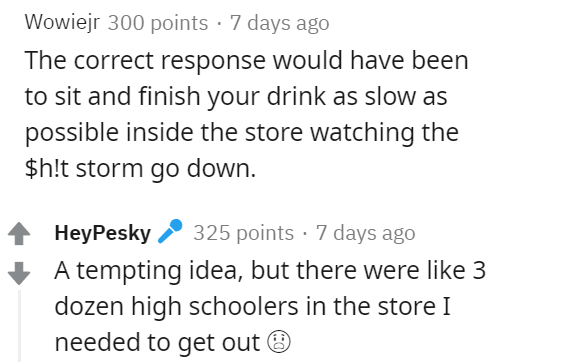Open HeyPesky's user profile
Image resolution: width=571 pixels, height=362 pixels.
[x=103, y=233]
